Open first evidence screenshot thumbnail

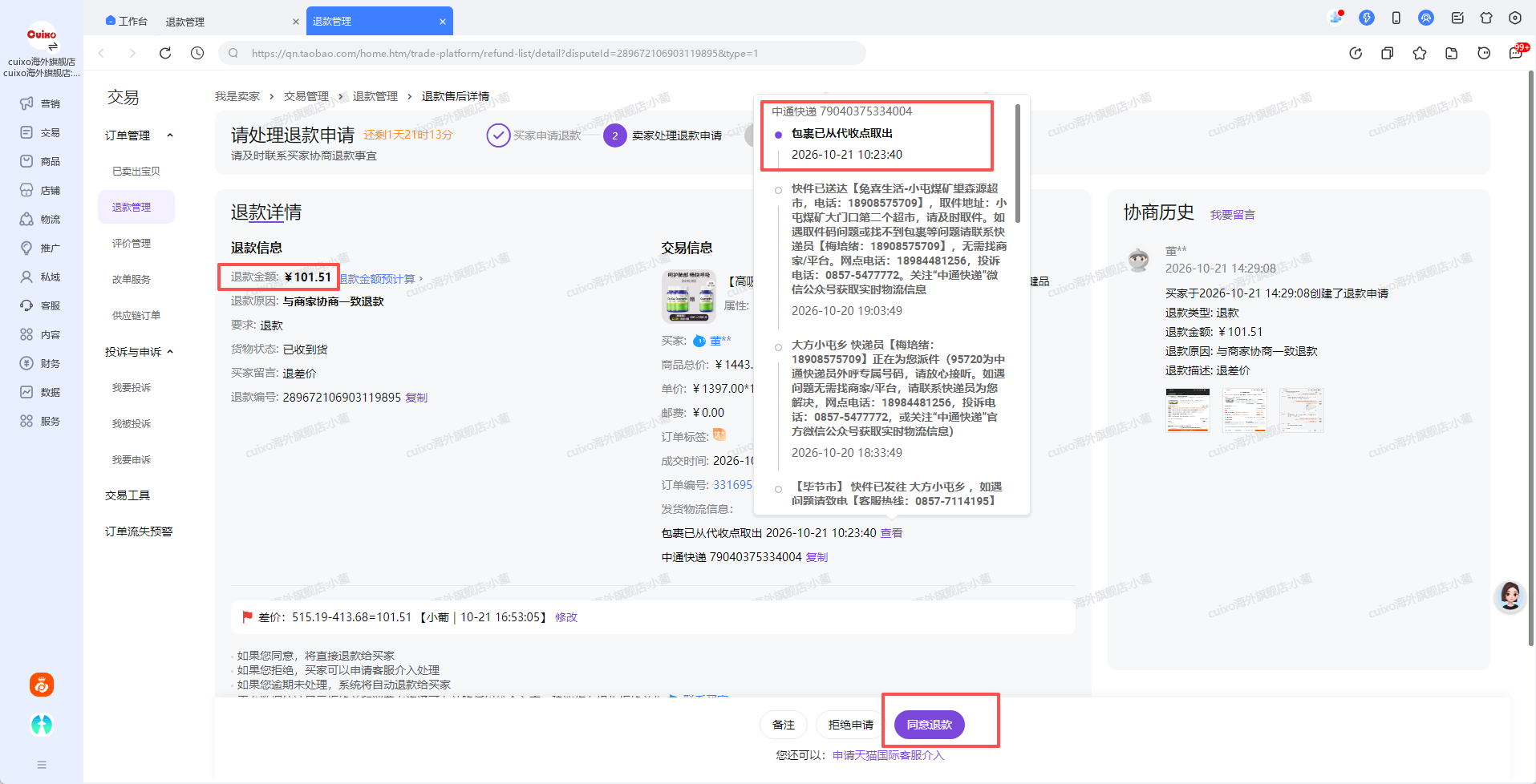click(x=1187, y=410)
